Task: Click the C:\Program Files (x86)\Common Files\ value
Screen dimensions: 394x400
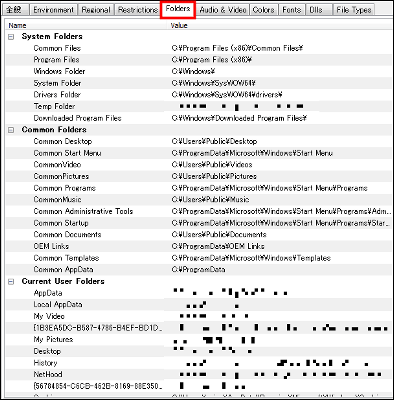Action: 237,48
